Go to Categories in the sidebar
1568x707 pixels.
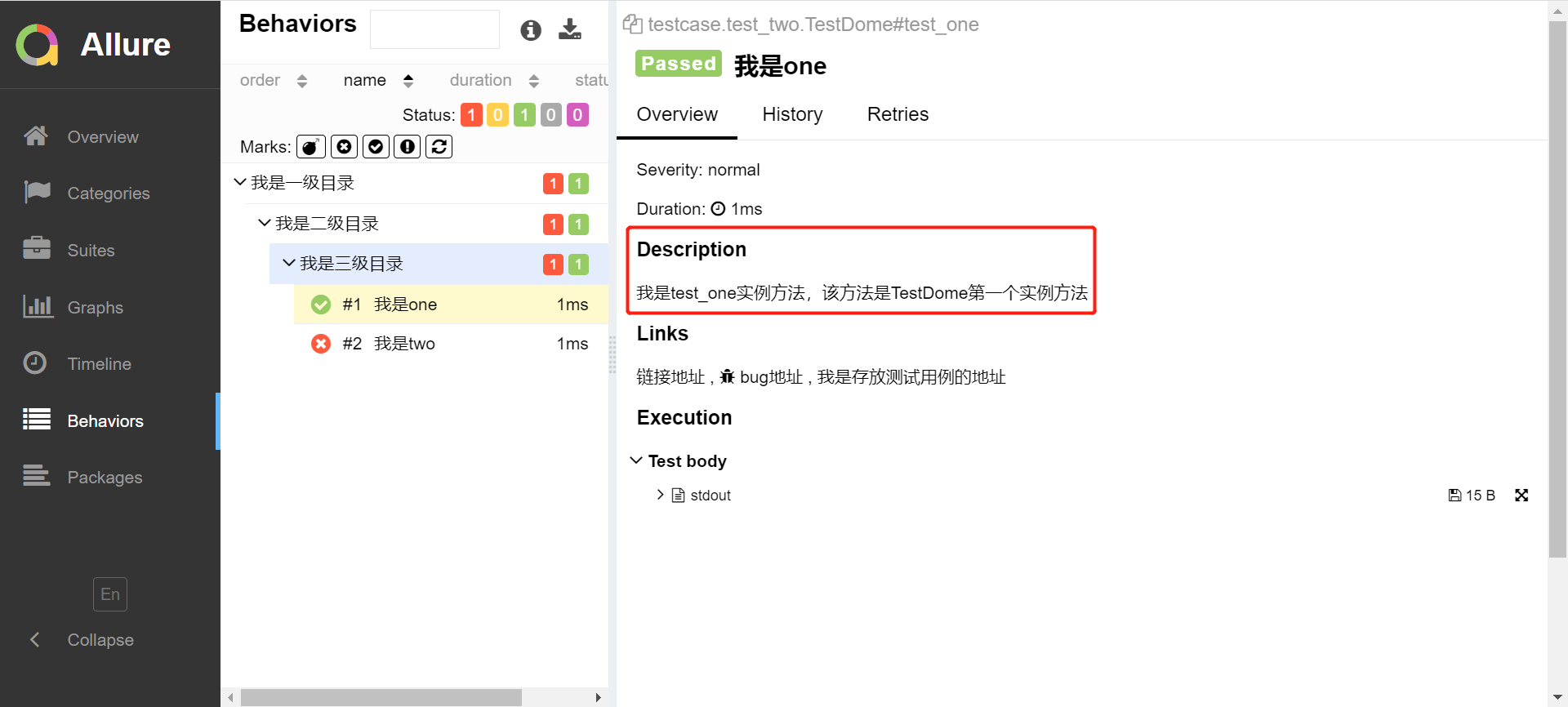coord(109,193)
